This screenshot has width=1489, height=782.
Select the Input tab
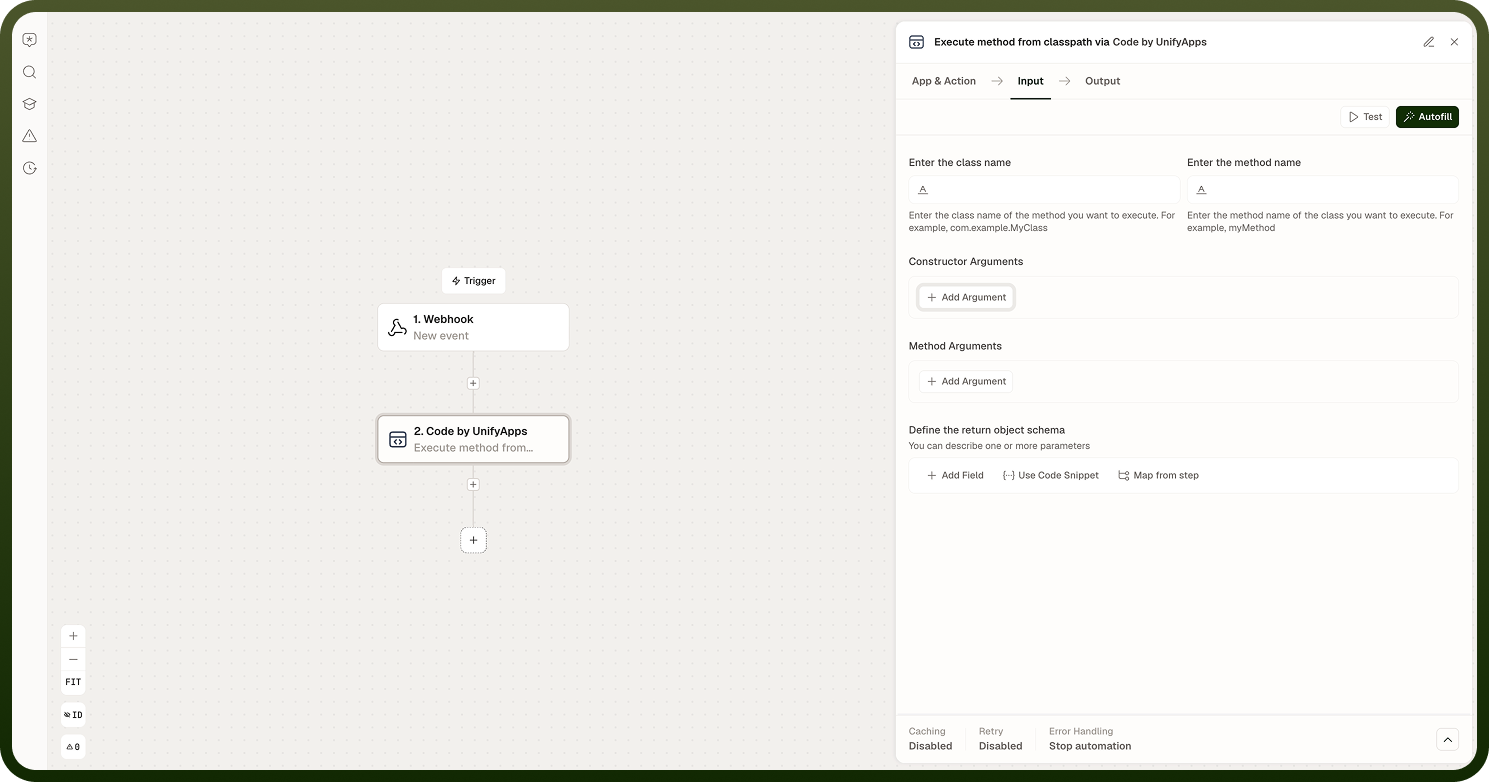pos(1030,81)
